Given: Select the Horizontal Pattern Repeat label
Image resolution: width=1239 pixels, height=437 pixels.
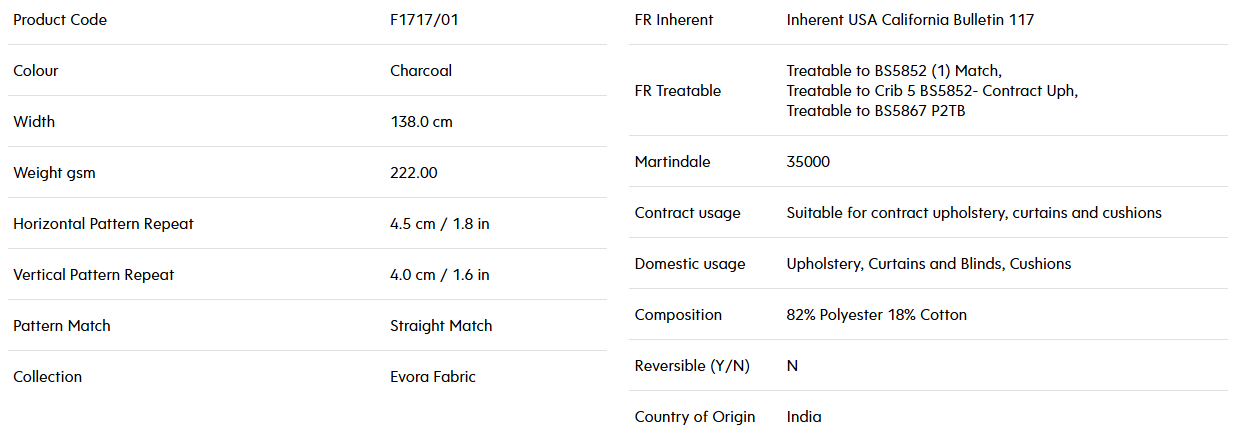Looking at the screenshot, I should [104, 224].
